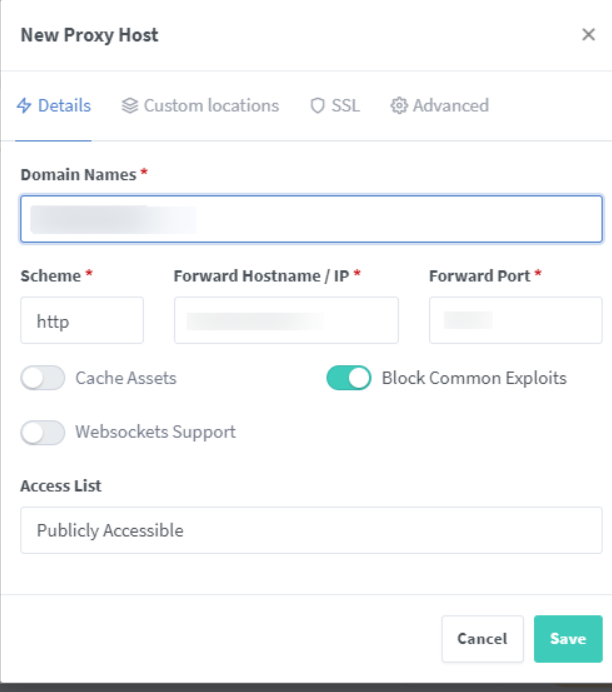Viewport: 612px width, 692px height.
Task: Click the Websockets Support label text
Action: pyautogui.click(x=155, y=432)
